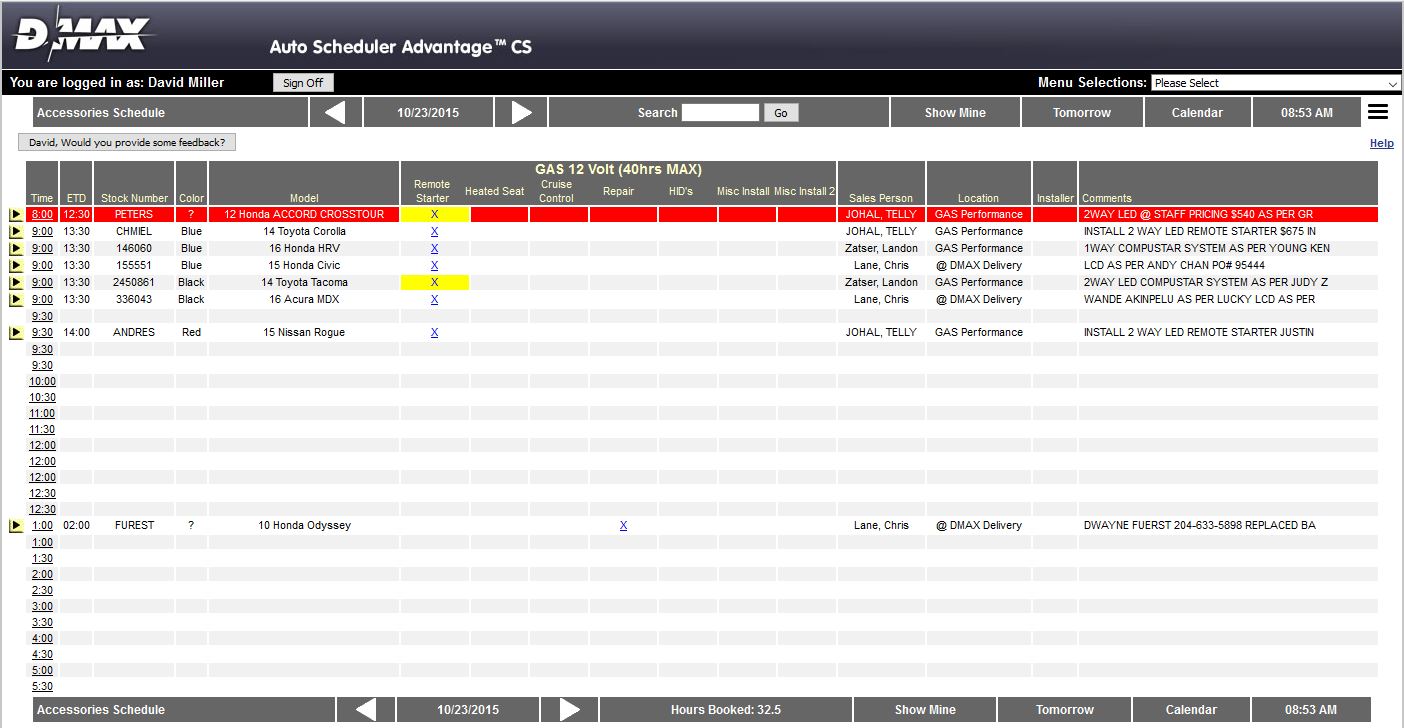The height and width of the screenshot is (728, 1404).
Task: Open the Help link
Action: (x=1381, y=143)
